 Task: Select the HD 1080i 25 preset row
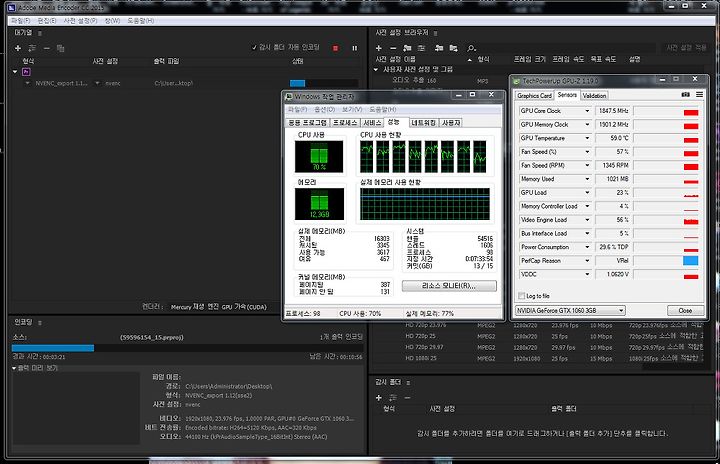(537, 358)
